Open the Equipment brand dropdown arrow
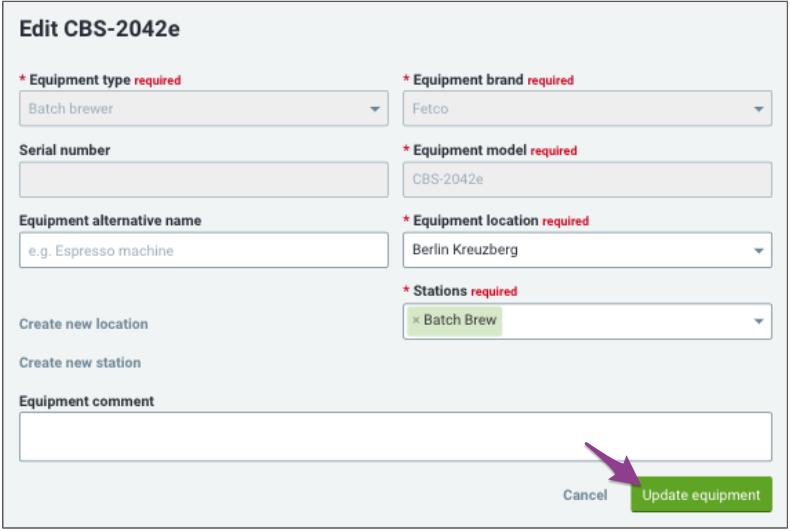 coord(758,109)
